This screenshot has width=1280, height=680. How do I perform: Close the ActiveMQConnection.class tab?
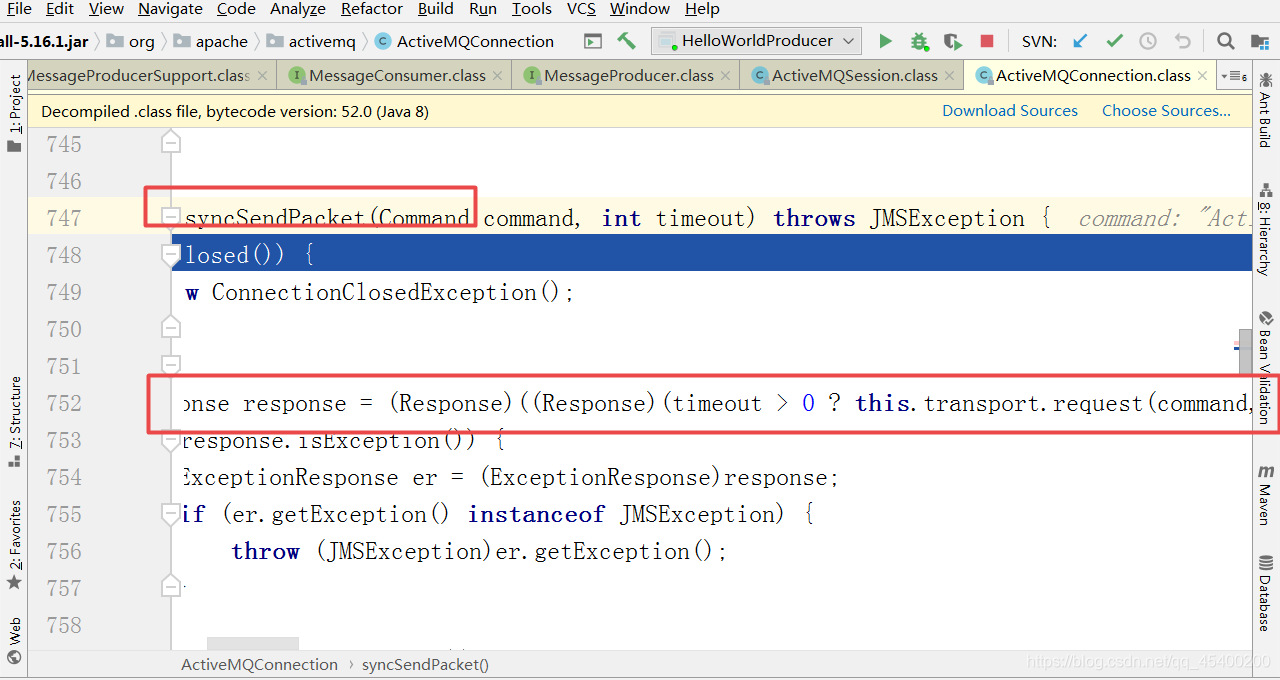click(x=1203, y=76)
